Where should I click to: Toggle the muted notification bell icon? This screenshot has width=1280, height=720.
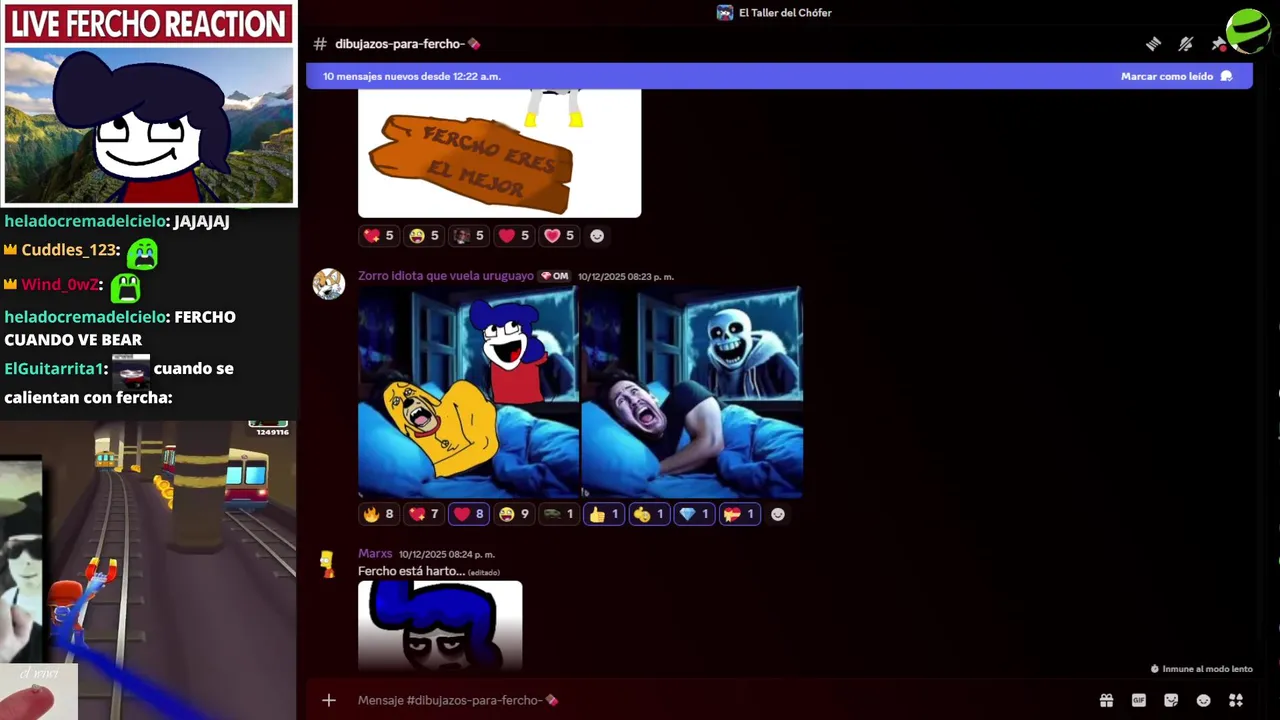click(1186, 44)
